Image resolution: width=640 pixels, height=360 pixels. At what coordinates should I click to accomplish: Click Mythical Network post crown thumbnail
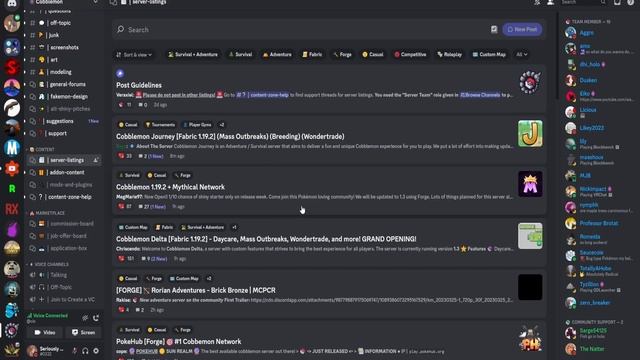(530, 184)
